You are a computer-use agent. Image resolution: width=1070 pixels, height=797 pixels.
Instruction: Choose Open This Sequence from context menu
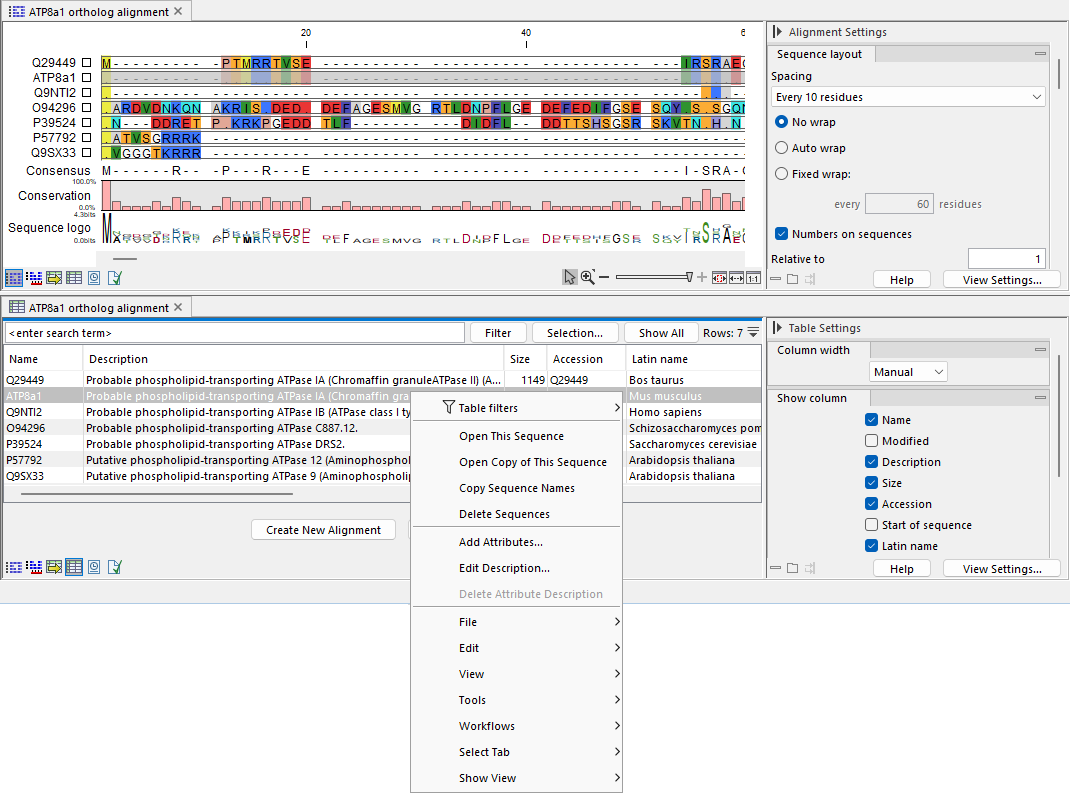517,435
